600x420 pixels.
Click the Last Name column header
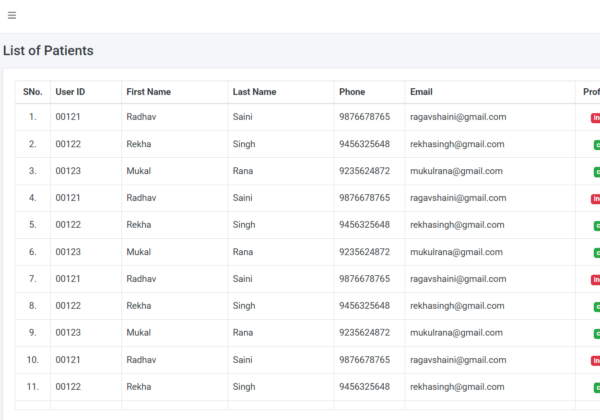click(x=254, y=92)
